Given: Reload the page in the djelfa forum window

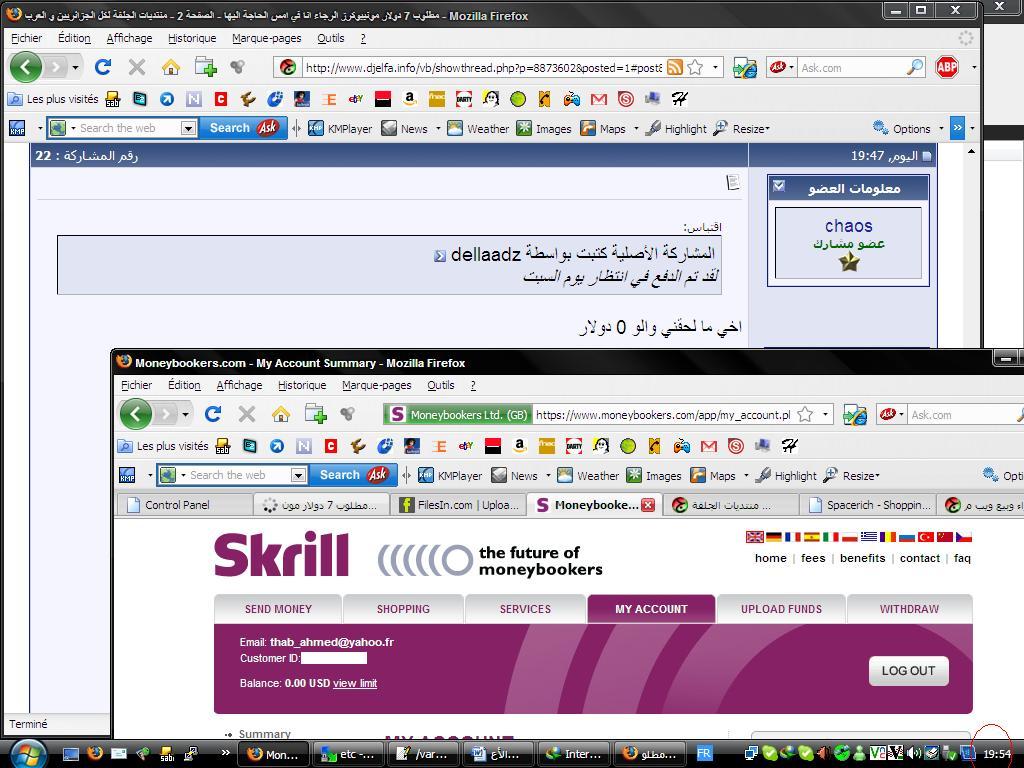Looking at the screenshot, I should click(103, 67).
